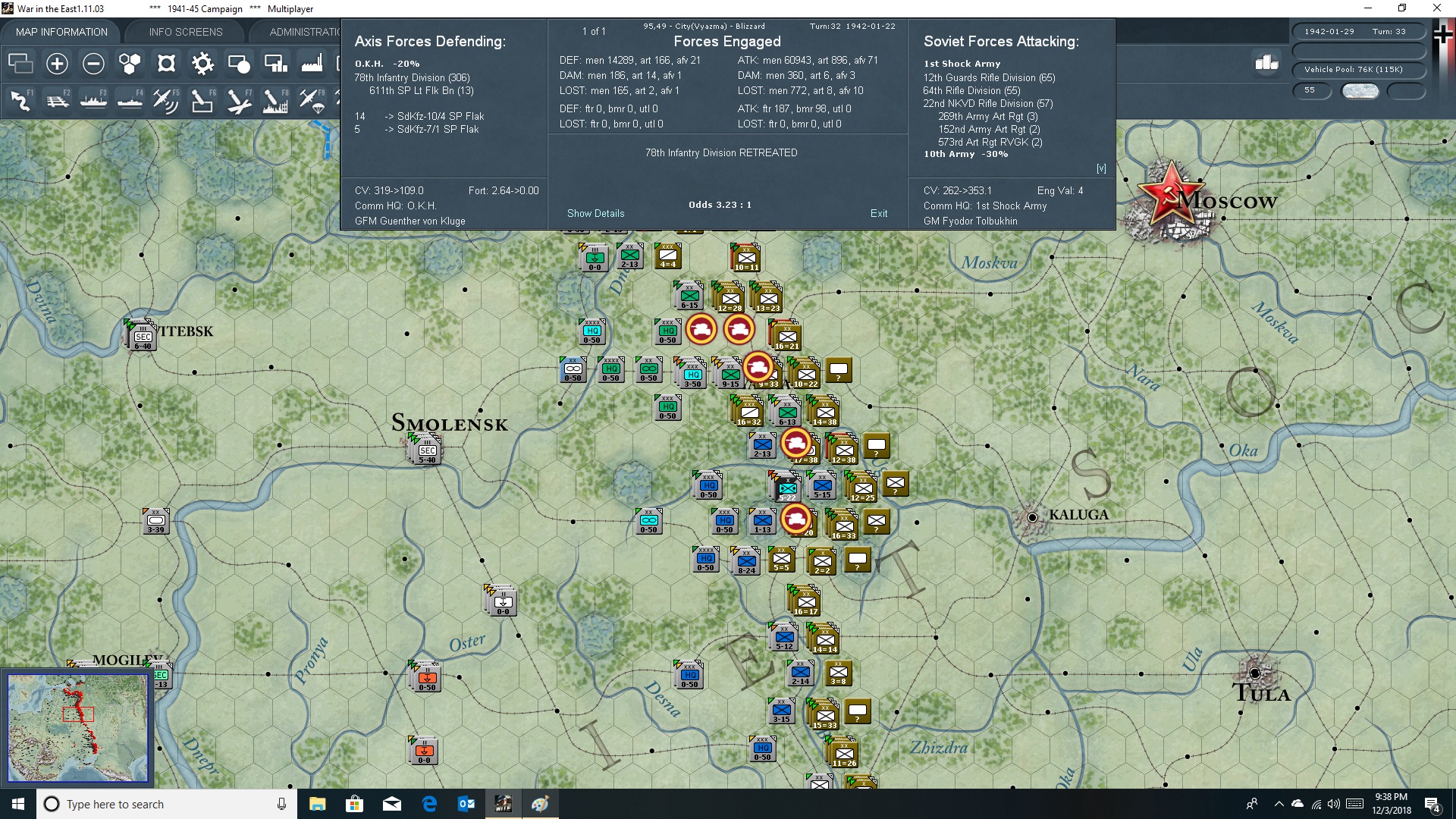Click the Windows Start button
The width and height of the screenshot is (1456, 819).
[18, 804]
